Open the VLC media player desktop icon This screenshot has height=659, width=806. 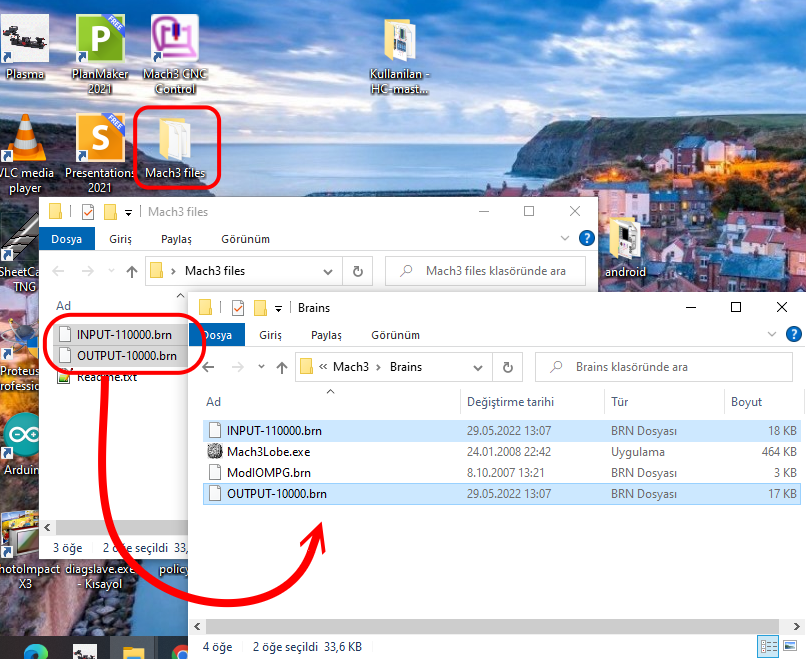pos(25,142)
